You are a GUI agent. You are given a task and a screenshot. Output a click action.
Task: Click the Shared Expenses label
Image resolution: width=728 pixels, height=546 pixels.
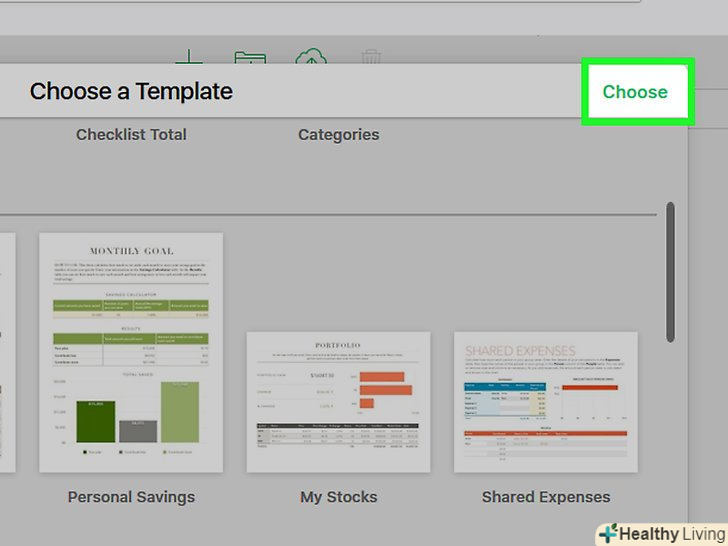[x=546, y=497]
